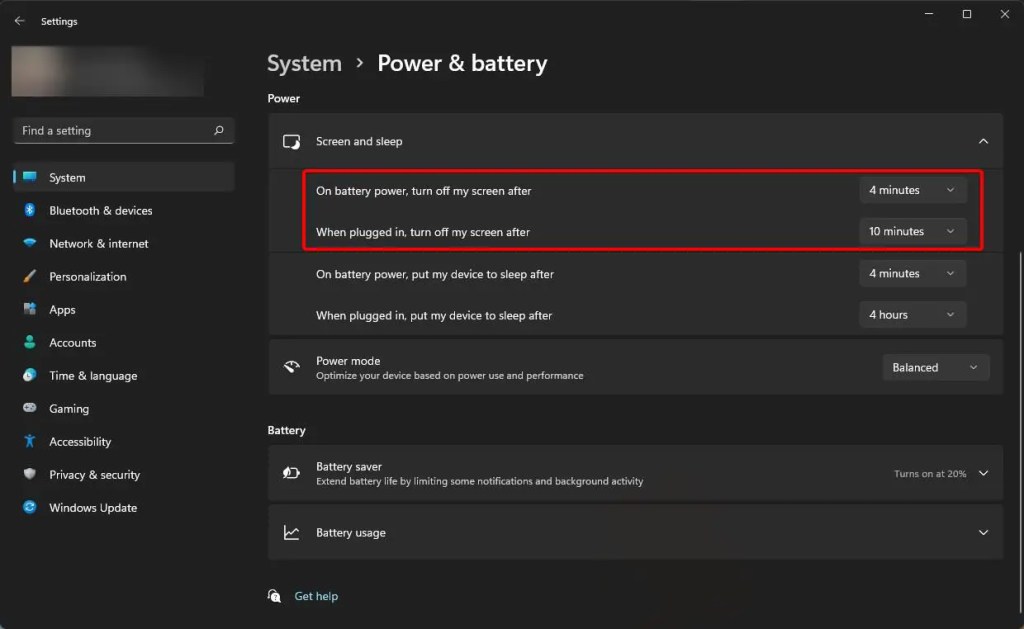The image size is (1024, 629).
Task: Minimize the Settings window
Action: coord(929,14)
